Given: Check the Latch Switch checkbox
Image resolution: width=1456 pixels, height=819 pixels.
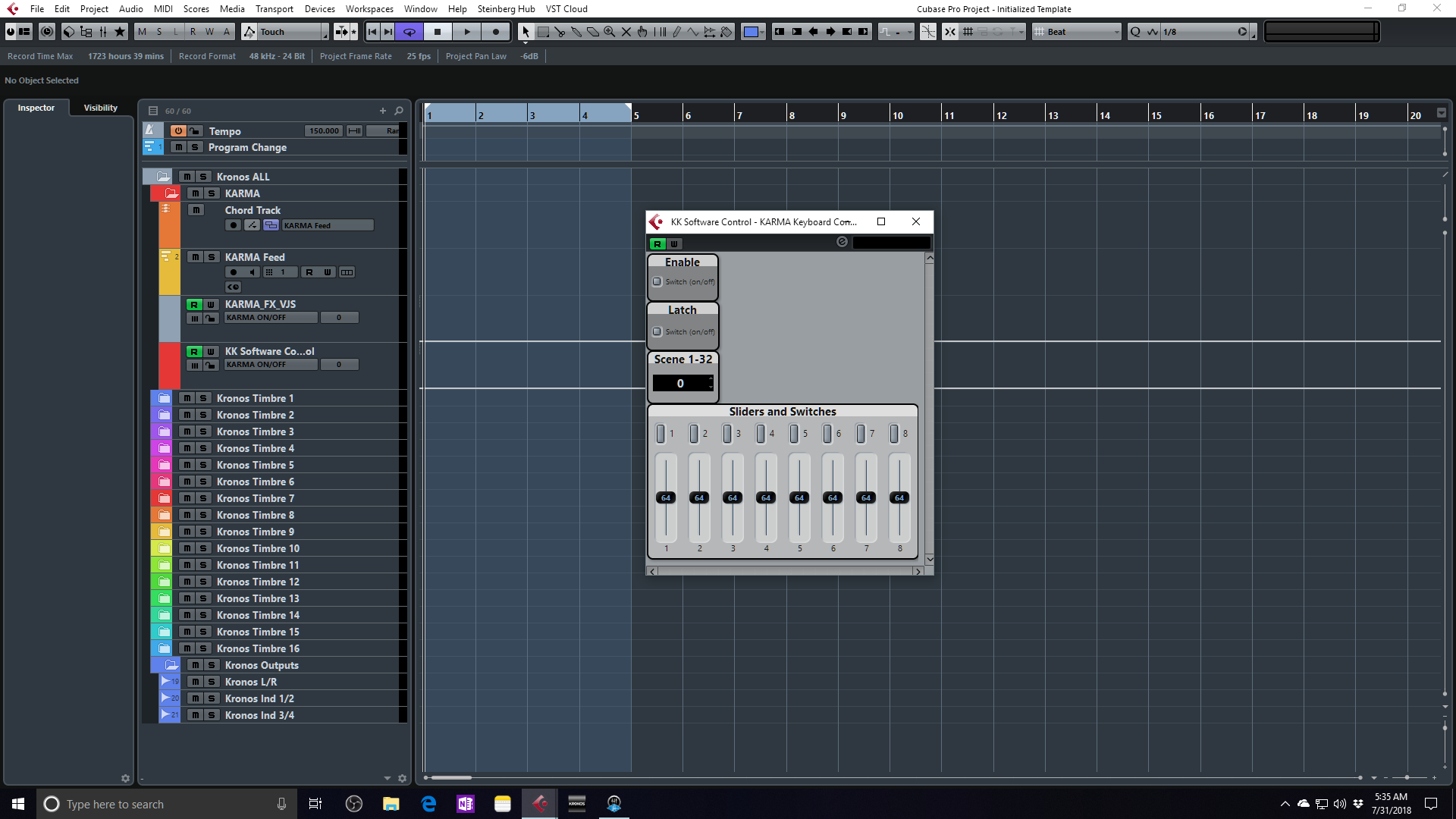Looking at the screenshot, I should (657, 331).
